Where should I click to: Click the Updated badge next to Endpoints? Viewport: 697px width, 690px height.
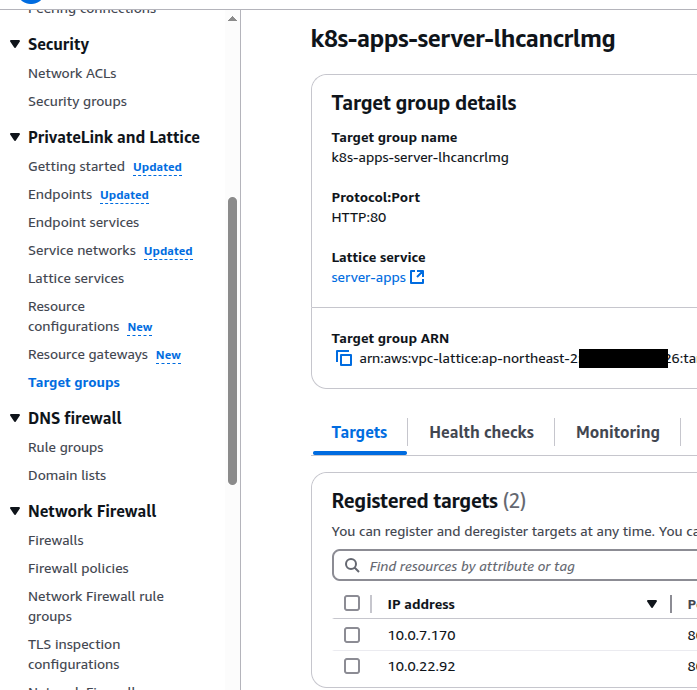tap(124, 195)
